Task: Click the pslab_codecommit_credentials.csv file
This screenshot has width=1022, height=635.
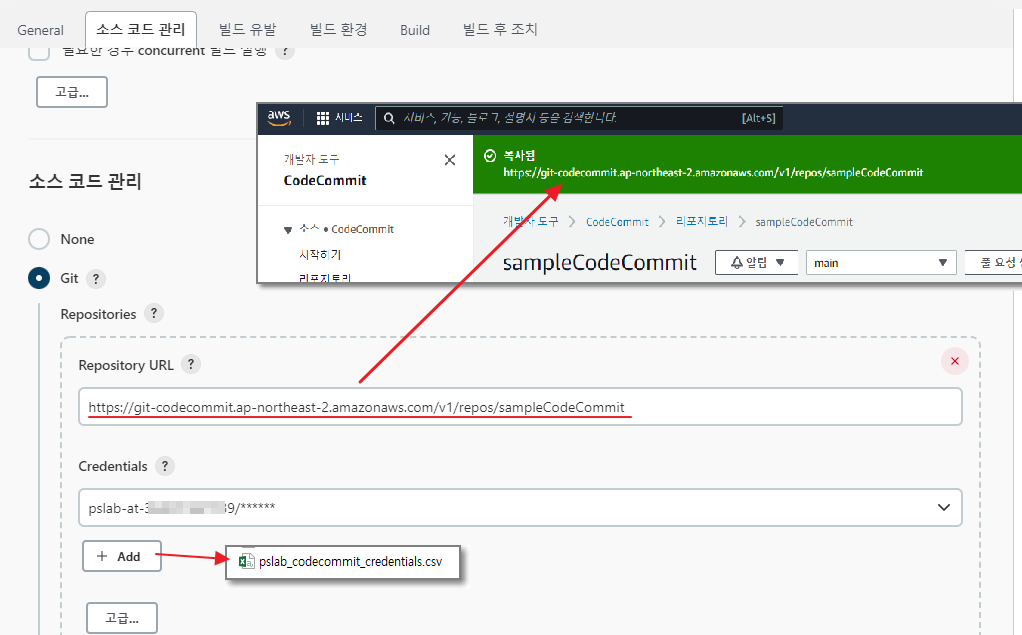Action: [343, 562]
